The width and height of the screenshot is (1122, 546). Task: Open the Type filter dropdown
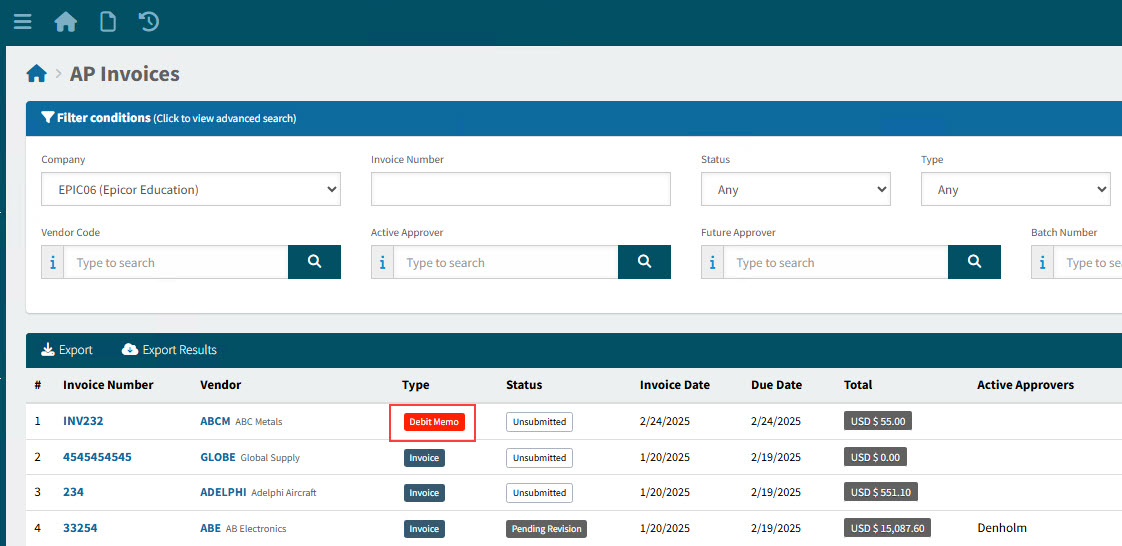1015,189
